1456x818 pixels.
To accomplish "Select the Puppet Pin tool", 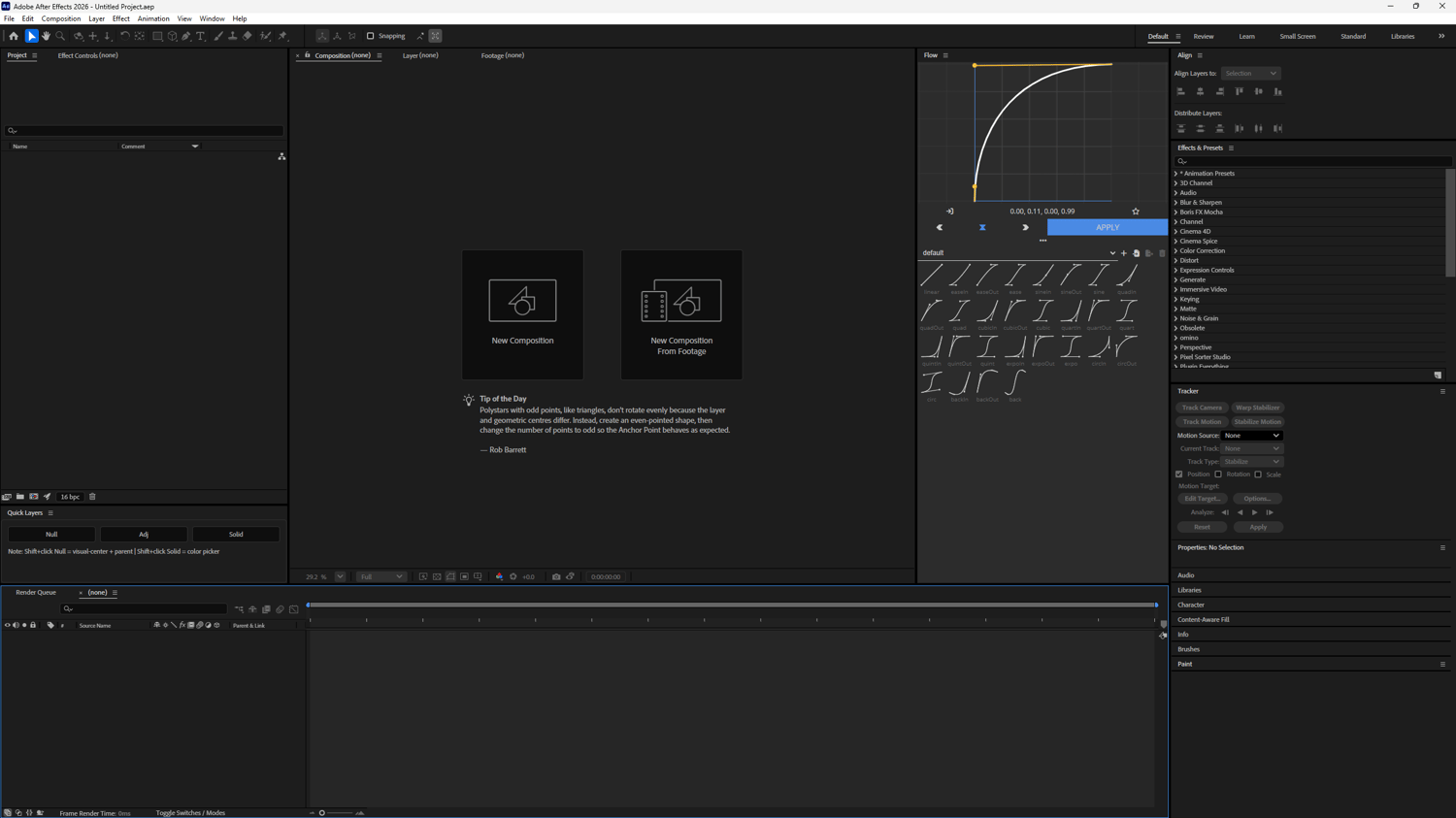I will tap(282, 36).
